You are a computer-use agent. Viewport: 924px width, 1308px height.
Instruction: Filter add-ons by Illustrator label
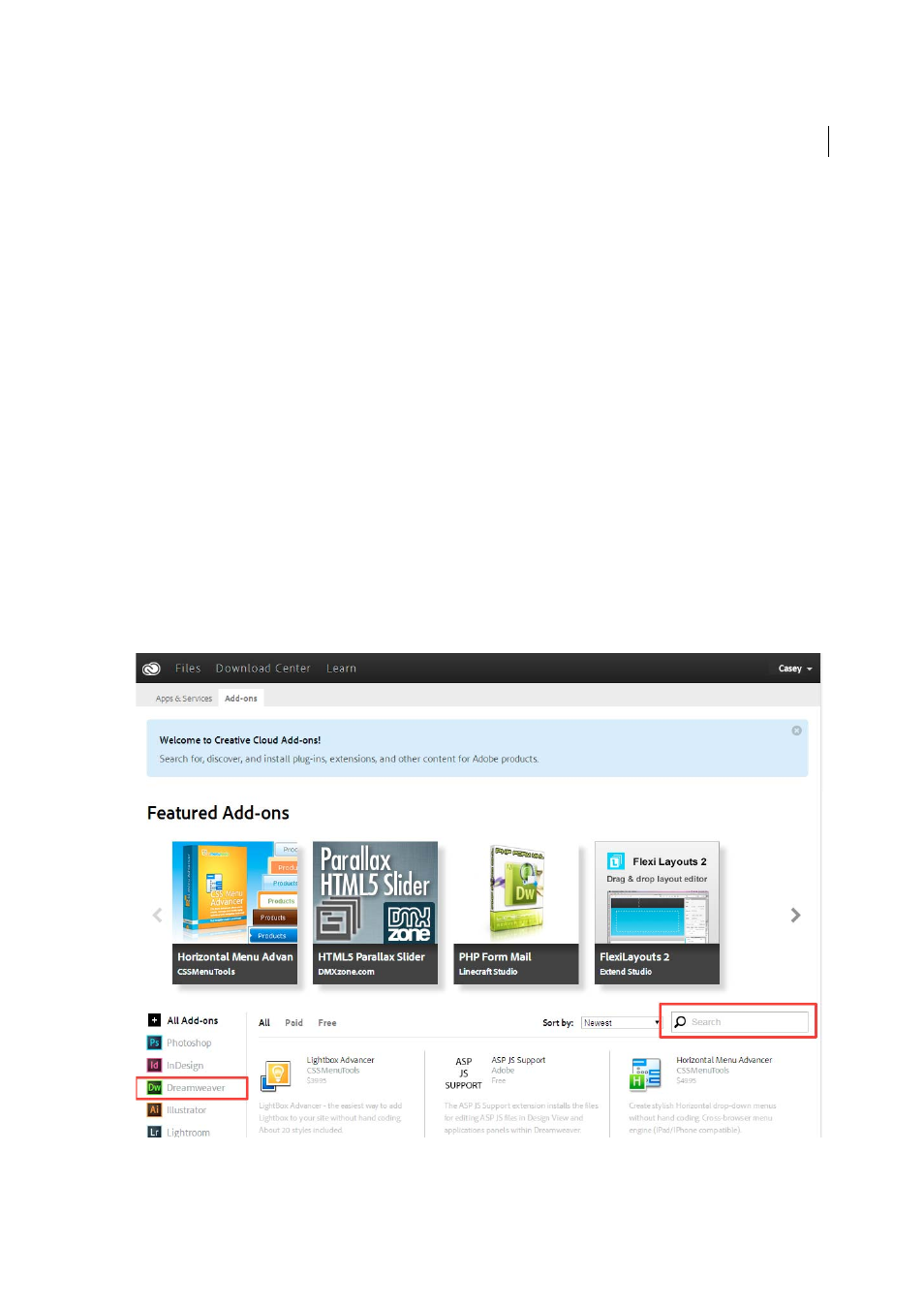[x=186, y=1109]
